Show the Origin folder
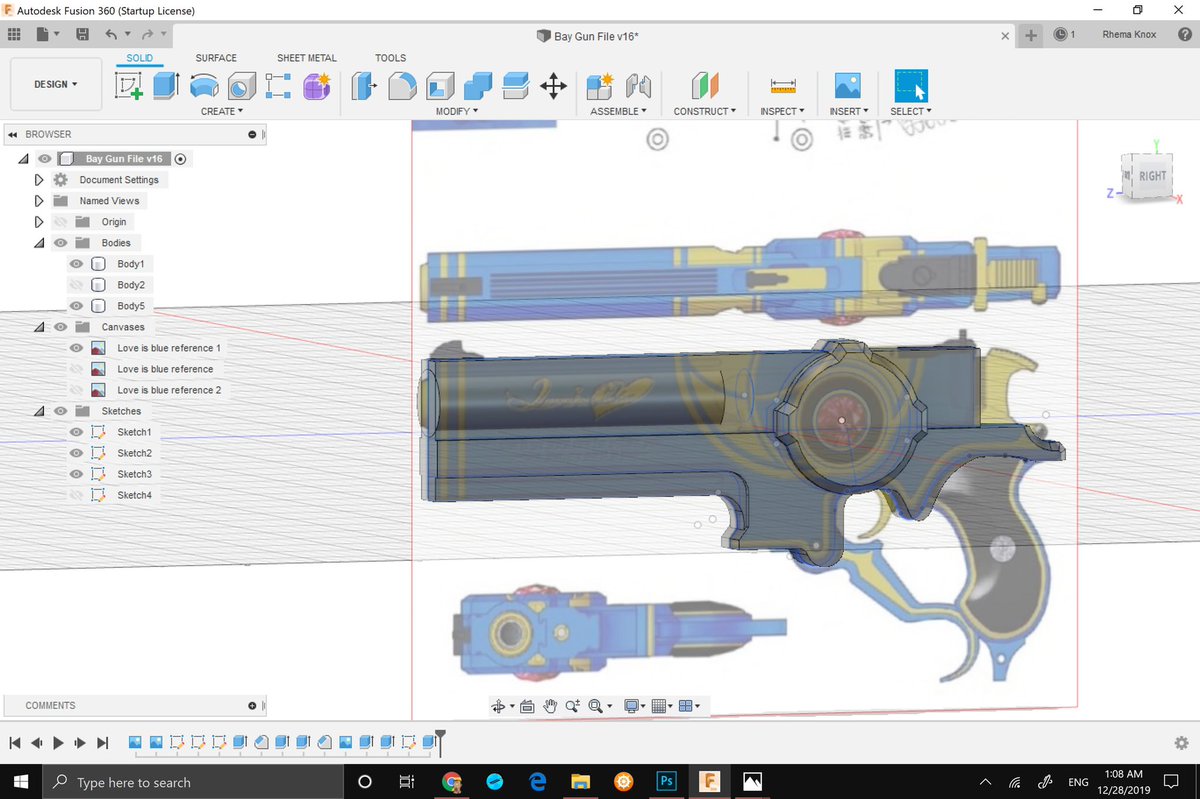The height and width of the screenshot is (799, 1200). coord(60,222)
